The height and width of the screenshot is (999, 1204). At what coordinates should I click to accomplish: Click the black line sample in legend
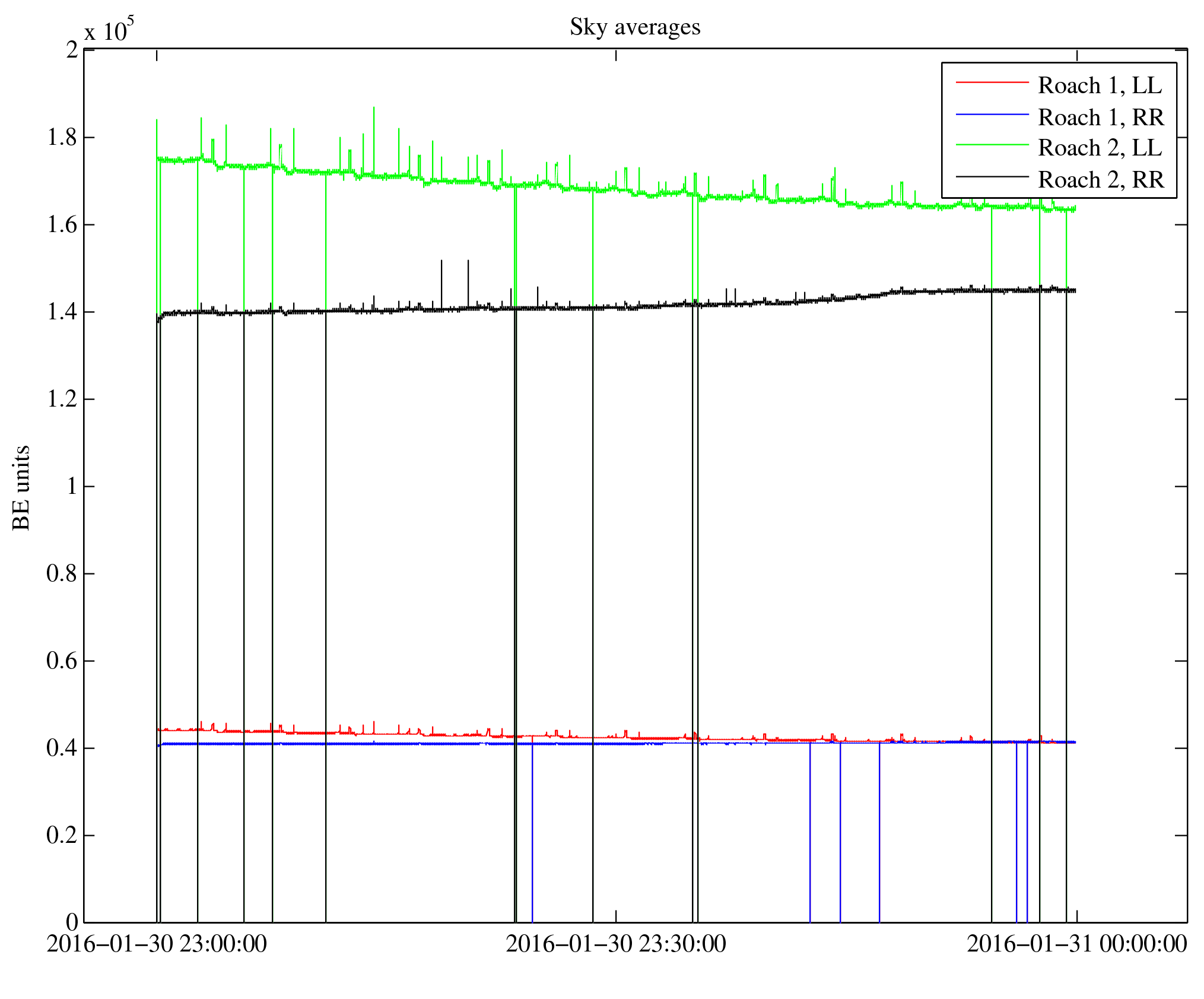(x=992, y=176)
